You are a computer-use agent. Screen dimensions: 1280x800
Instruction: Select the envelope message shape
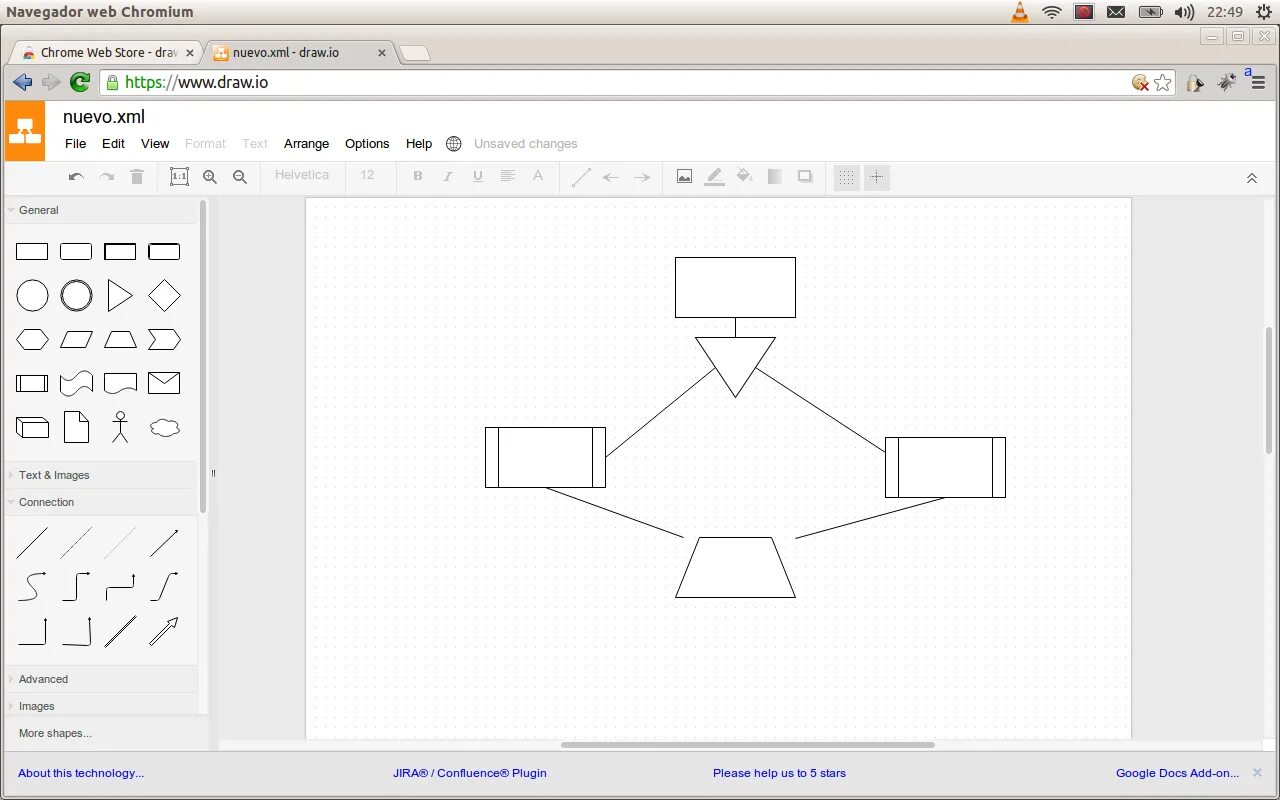[x=164, y=382]
